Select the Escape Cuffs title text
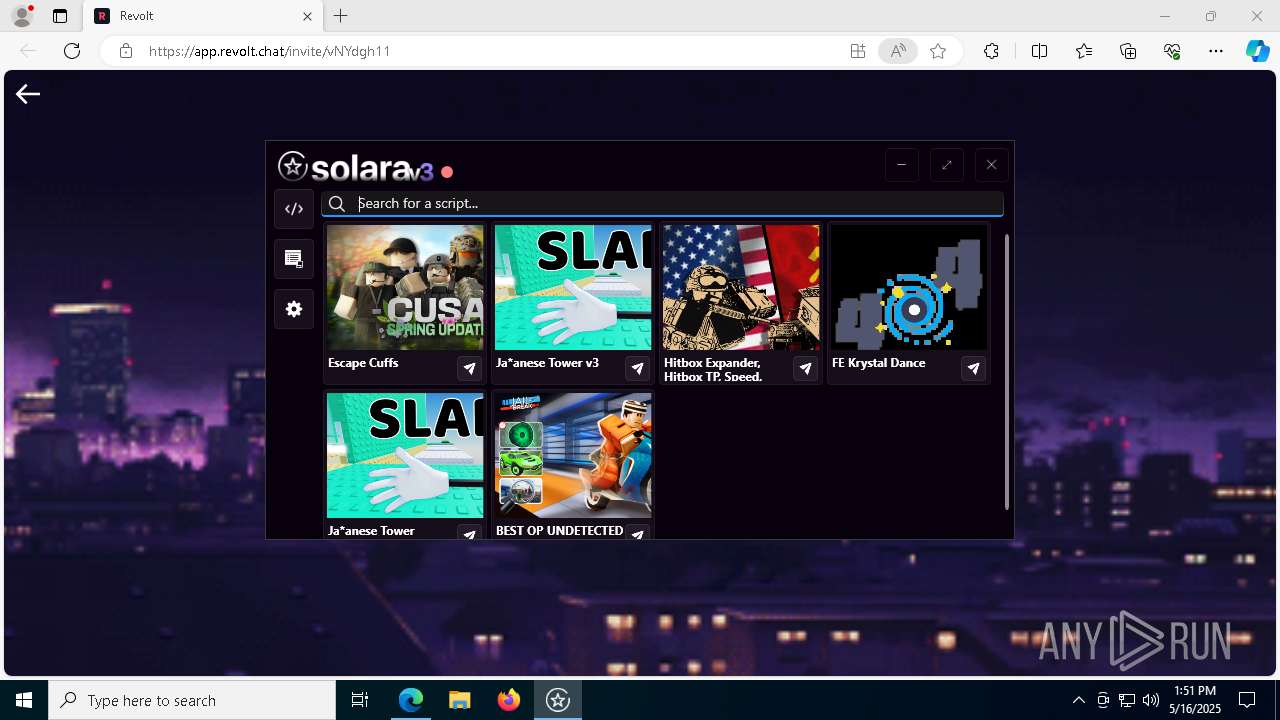The width and height of the screenshot is (1280, 720). coord(363,363)
